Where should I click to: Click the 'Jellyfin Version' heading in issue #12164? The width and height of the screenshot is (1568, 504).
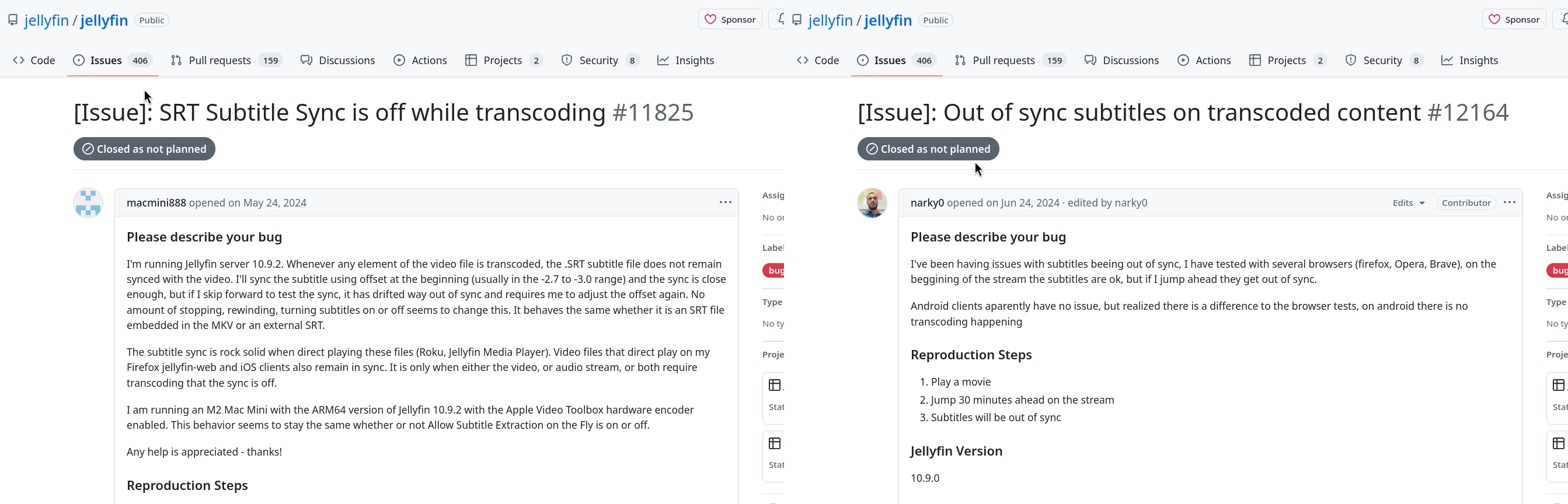(956, 451)
